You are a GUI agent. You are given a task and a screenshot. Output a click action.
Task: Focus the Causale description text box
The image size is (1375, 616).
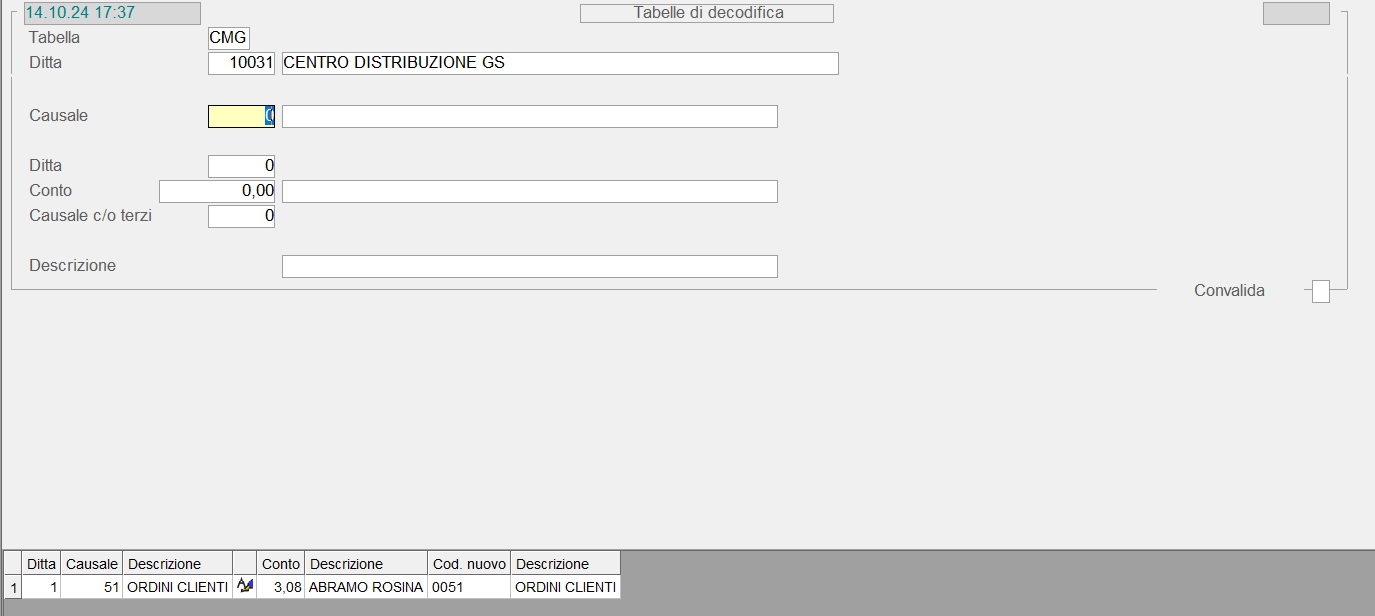(529, 116)
